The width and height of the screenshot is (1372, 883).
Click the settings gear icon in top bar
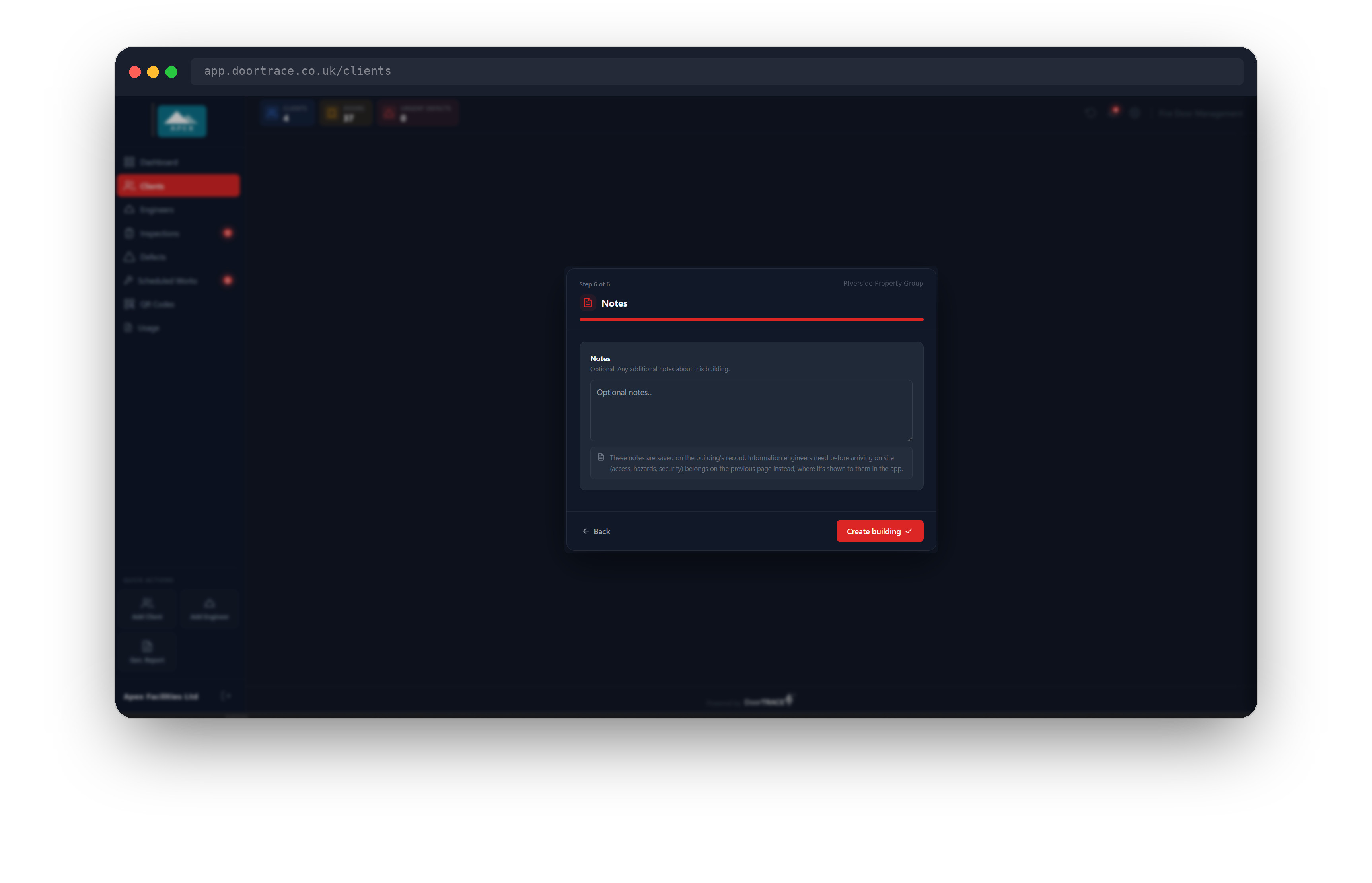(x=1135, y=113)
